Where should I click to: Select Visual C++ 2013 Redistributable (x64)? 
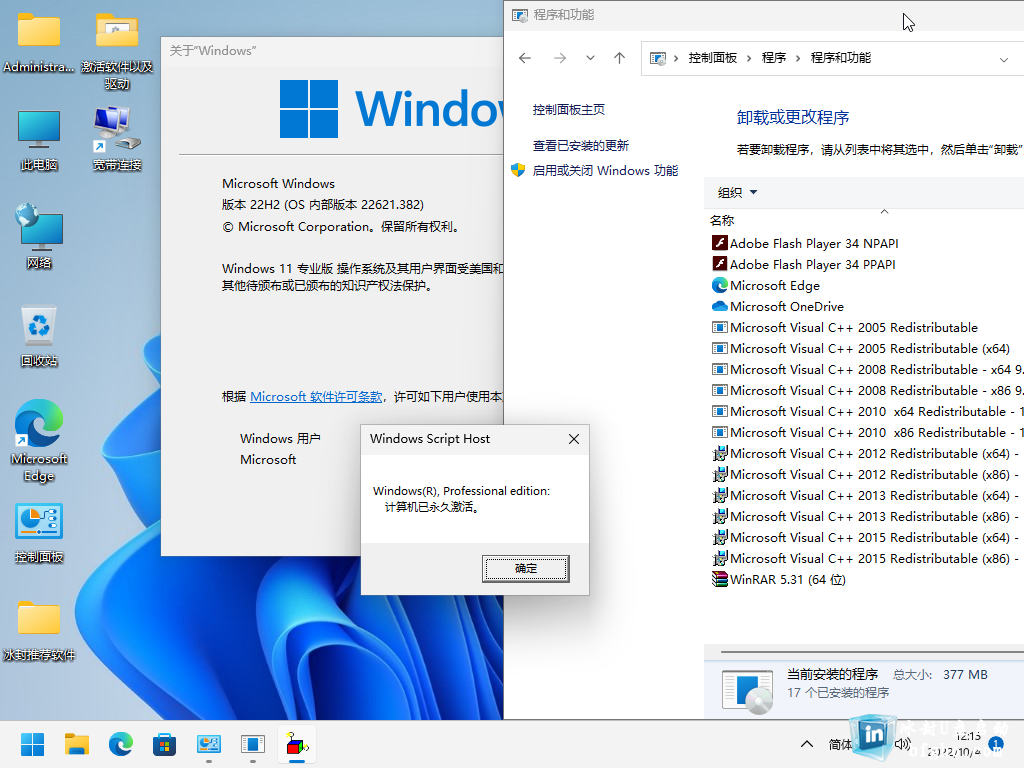click(866, 495)
